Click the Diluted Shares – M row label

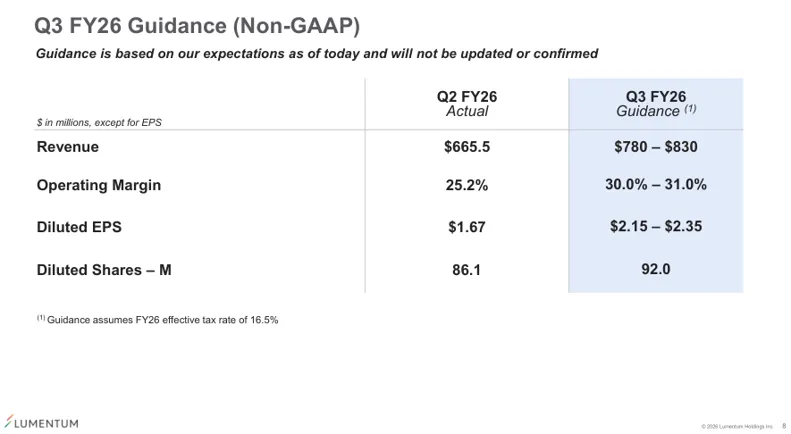tap(111, 269)
